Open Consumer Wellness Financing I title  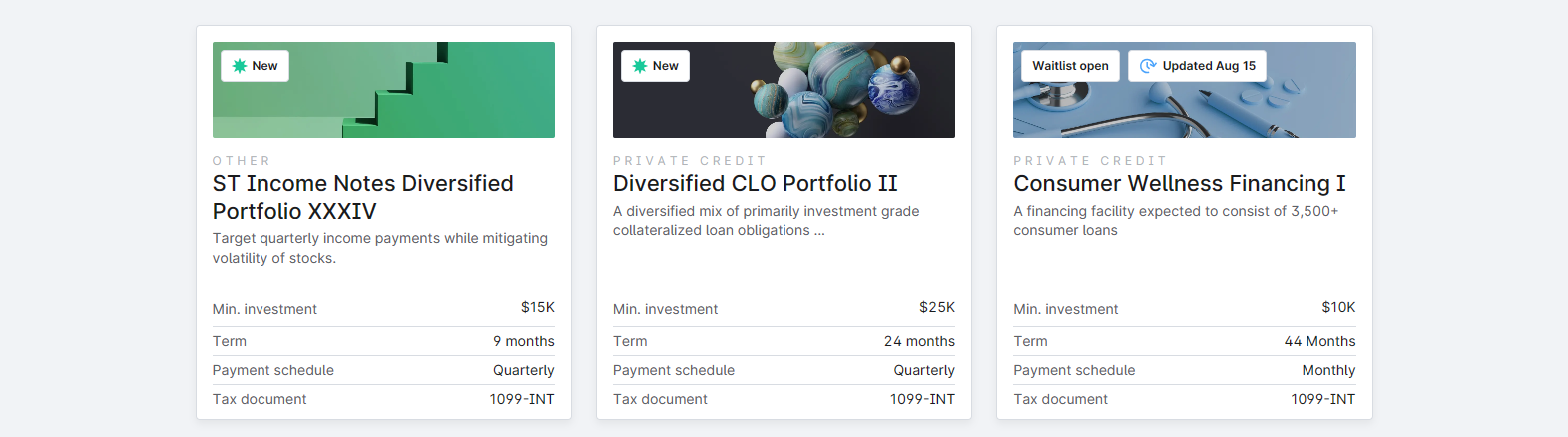click(1180, 183)
